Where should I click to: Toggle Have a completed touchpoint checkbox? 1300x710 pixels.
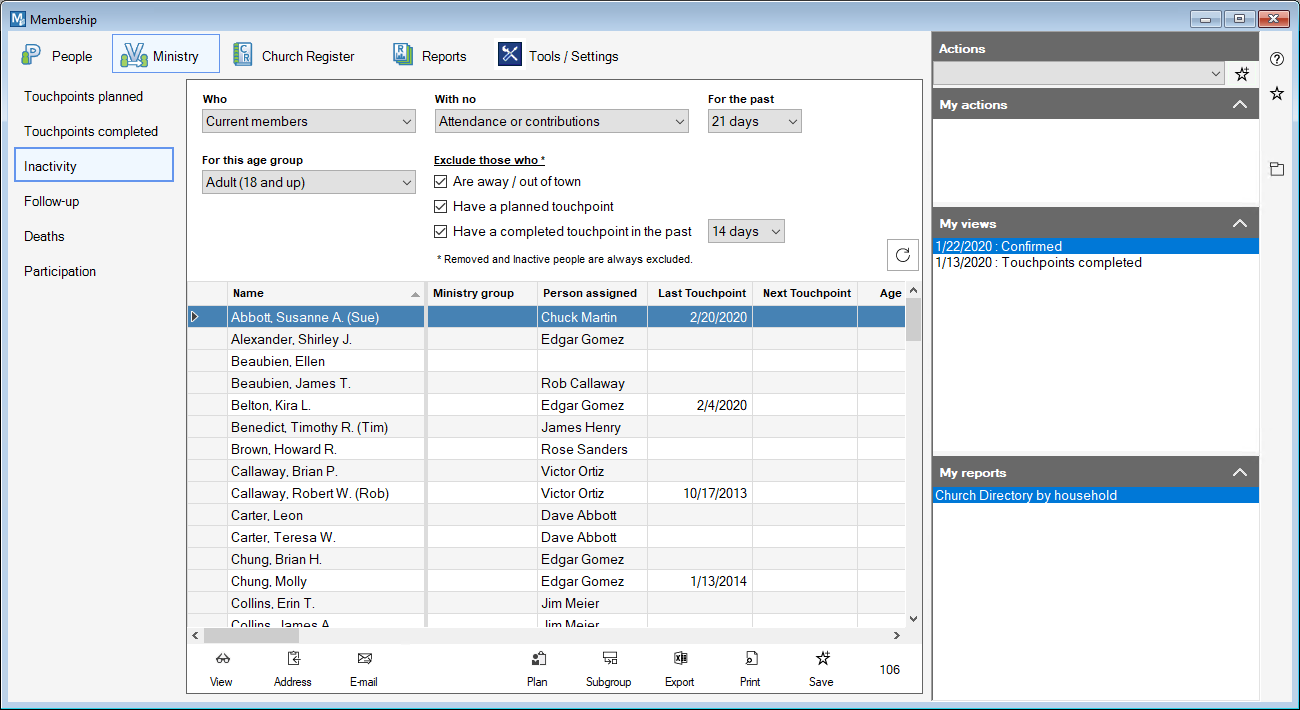click(441, 232)
